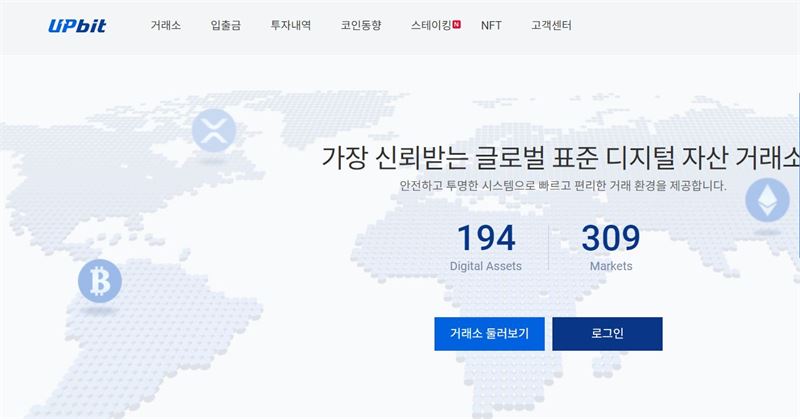Open the NFT menu item
This screenshot has height=419, width=800.
coord(491,26)
